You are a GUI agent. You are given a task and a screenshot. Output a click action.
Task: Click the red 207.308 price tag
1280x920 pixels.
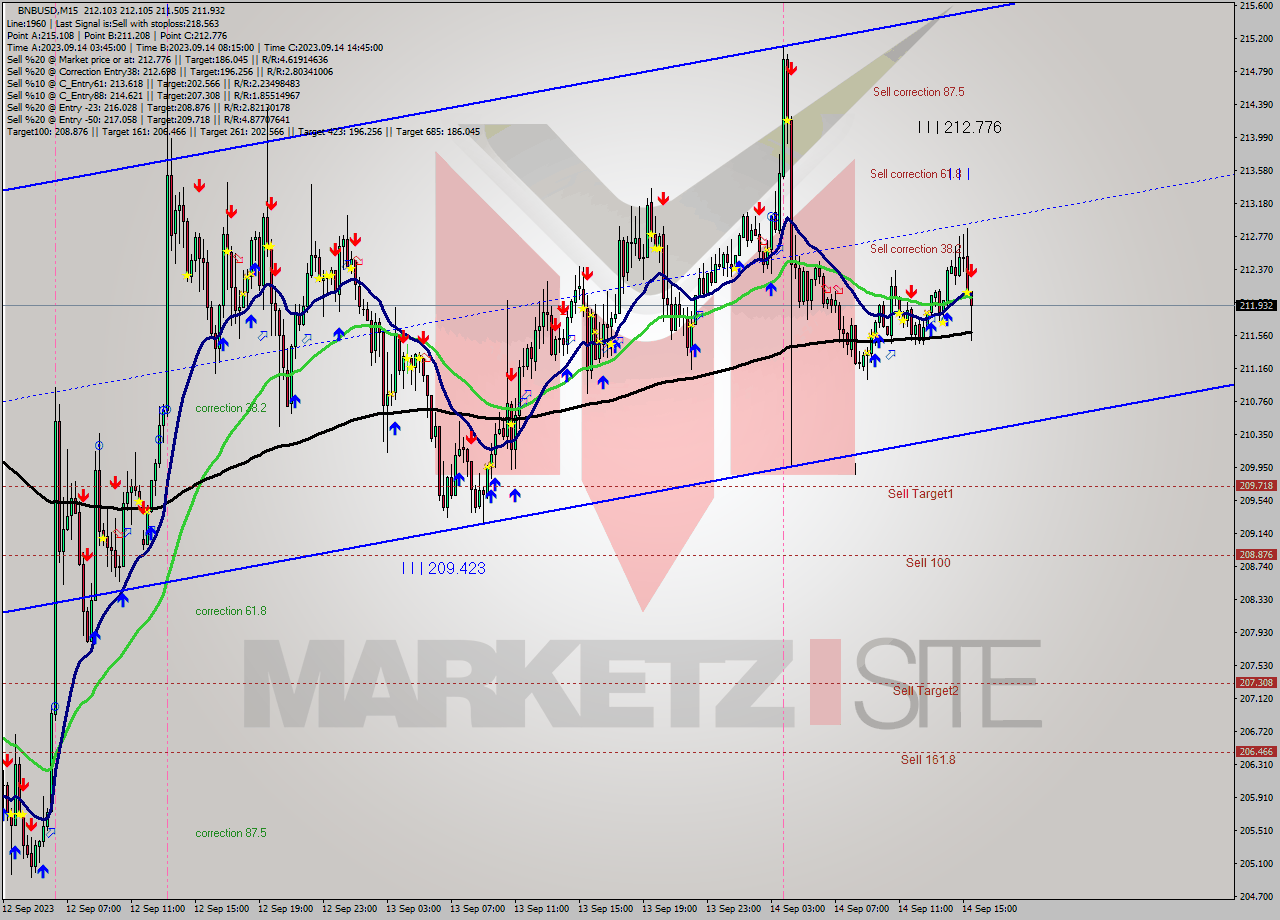click(1256, 683)
